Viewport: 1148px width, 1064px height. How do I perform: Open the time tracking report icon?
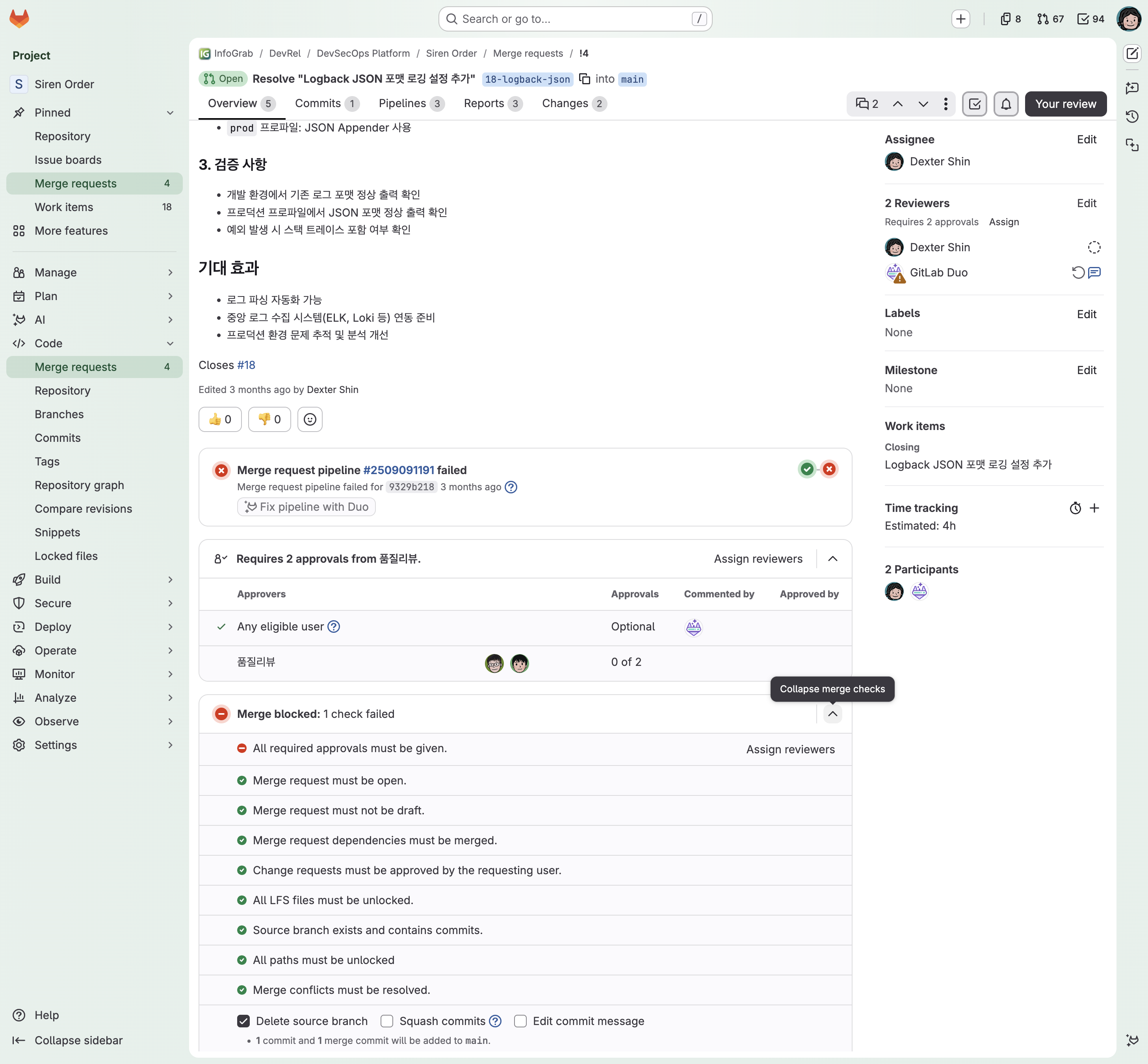[x=1076, y=508]
